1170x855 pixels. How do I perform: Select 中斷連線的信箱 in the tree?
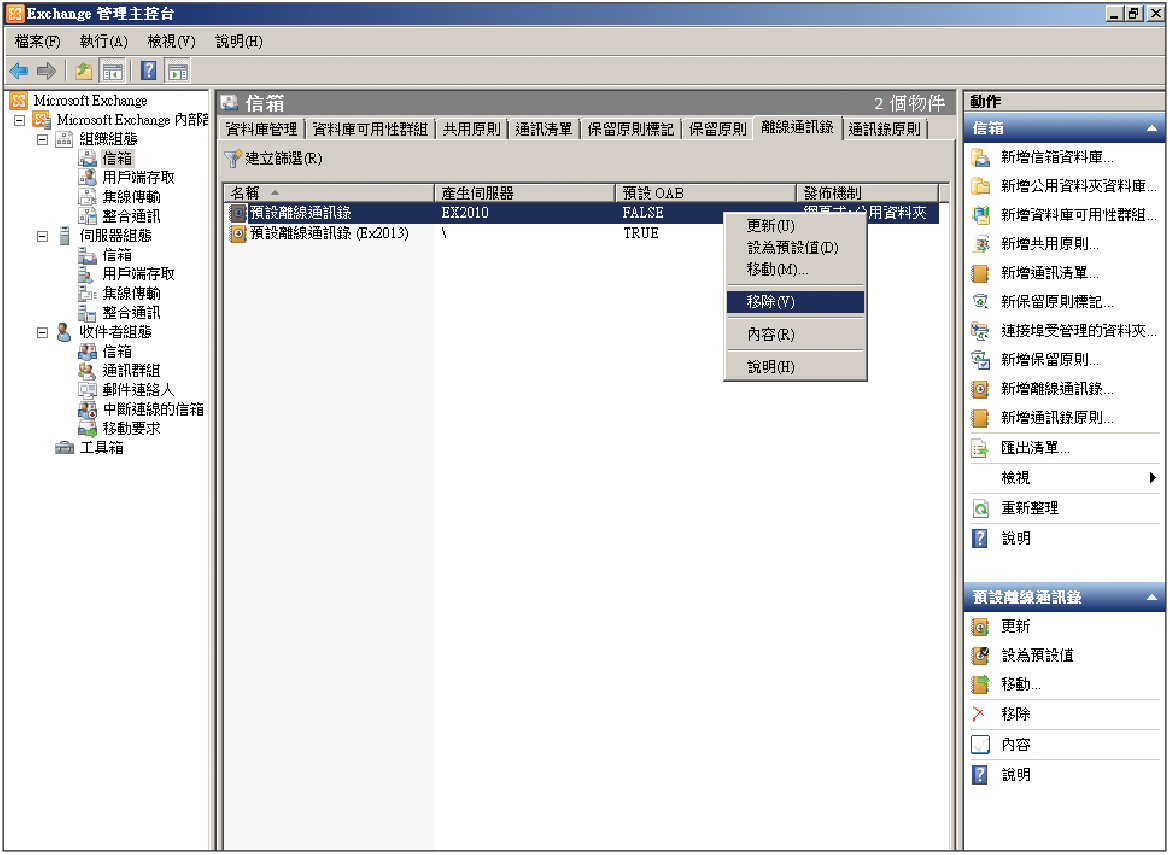coord(153,409)
